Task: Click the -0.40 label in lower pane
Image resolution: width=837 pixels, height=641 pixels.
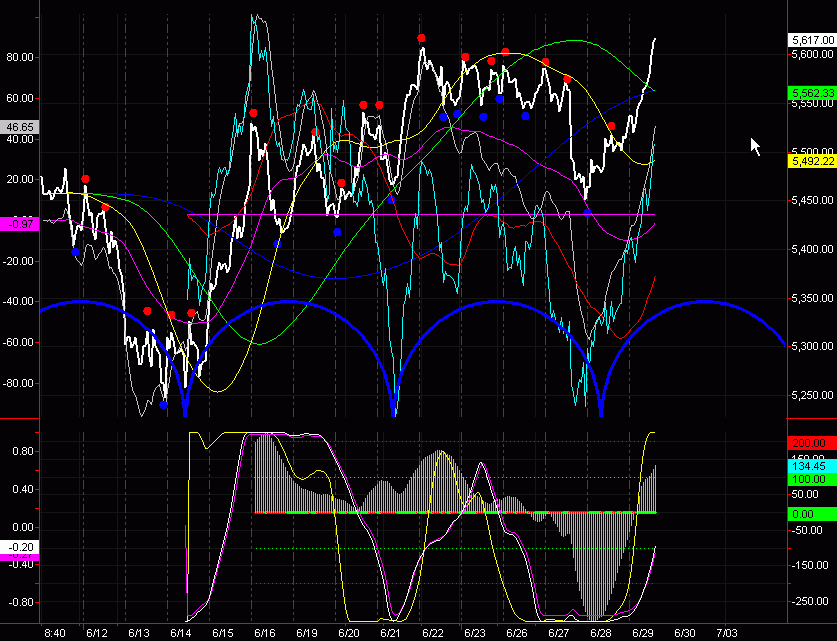Action: [x=21, y=565]
